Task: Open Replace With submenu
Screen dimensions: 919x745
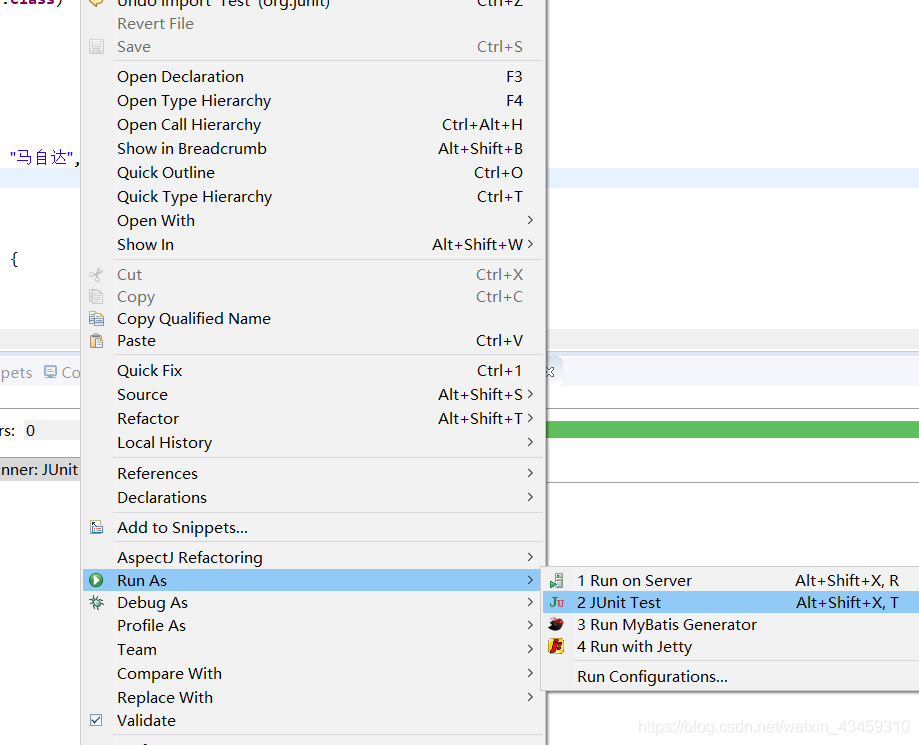Action: pos(312,698)
